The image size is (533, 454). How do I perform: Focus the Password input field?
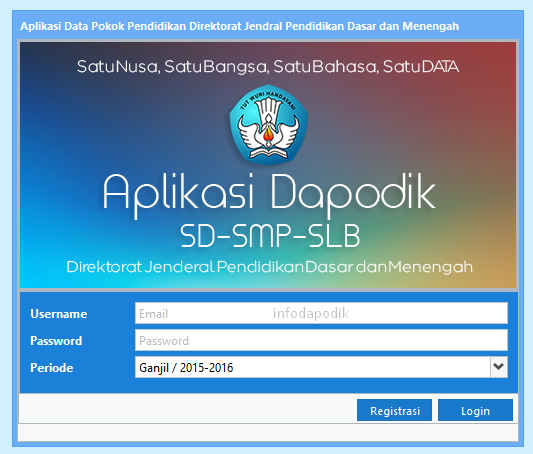[321, 340]
